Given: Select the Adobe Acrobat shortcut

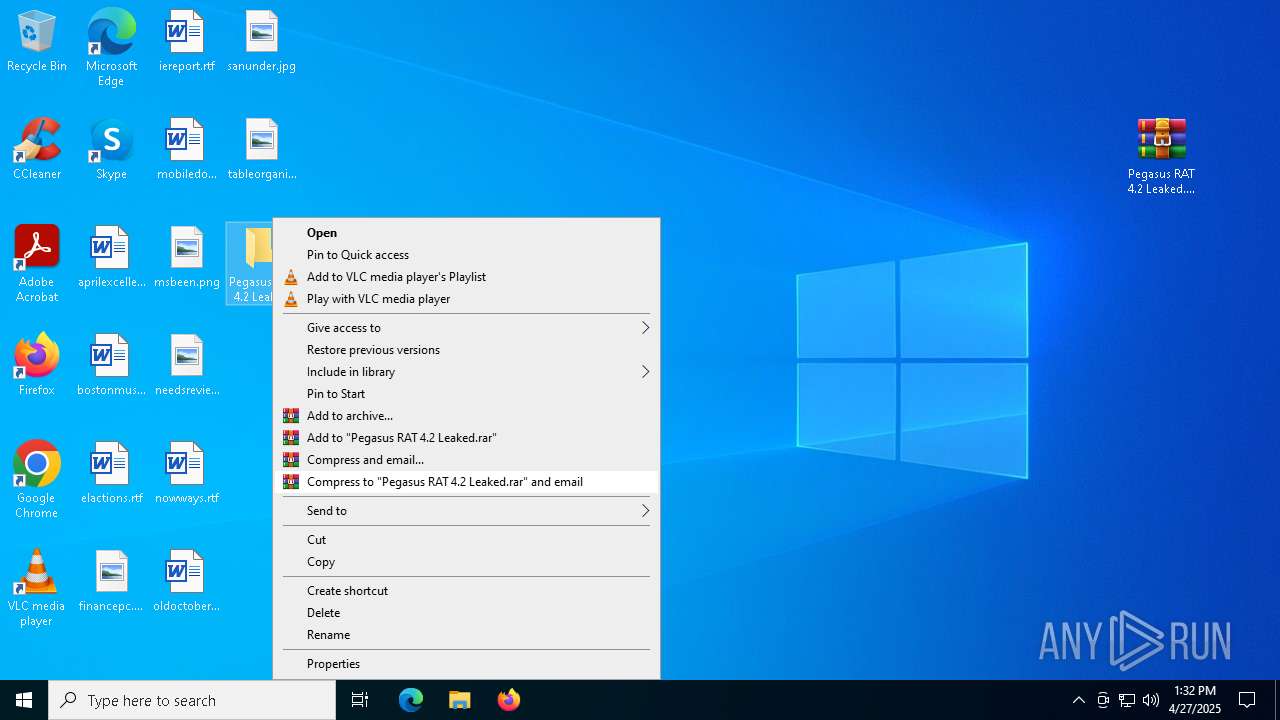Looking at the screenshot, I should [37, 264].
